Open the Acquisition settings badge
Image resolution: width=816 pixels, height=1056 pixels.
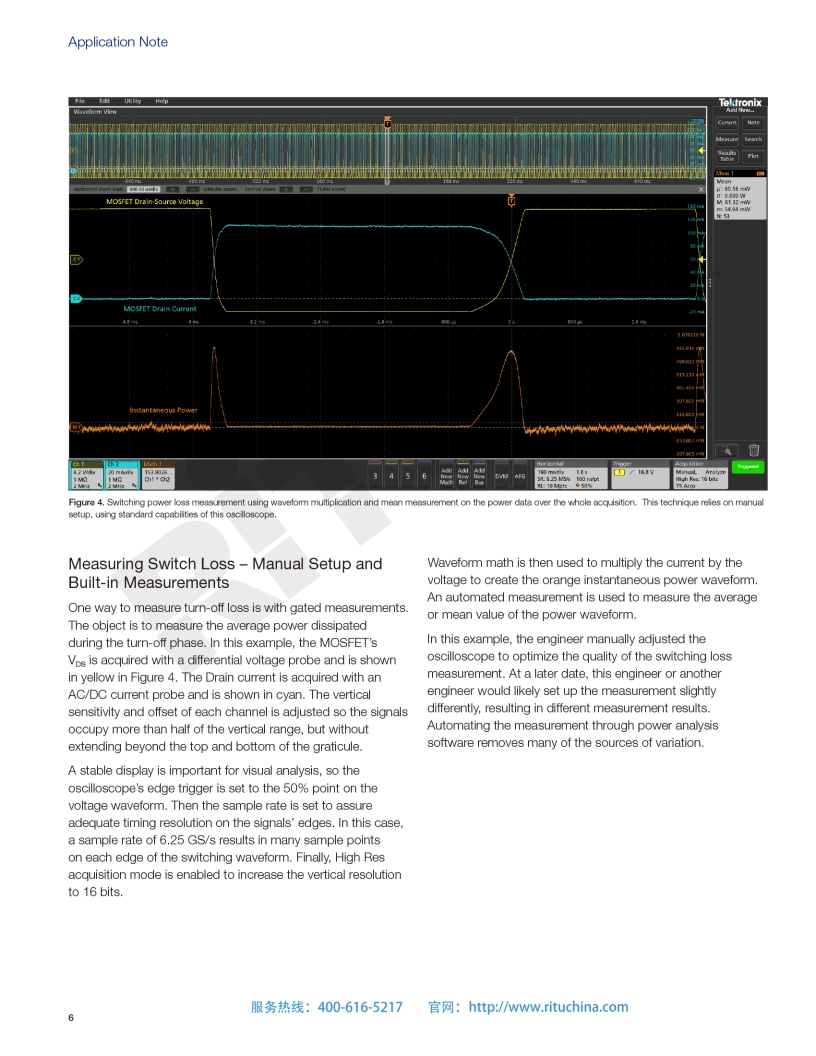pos(701,476)
